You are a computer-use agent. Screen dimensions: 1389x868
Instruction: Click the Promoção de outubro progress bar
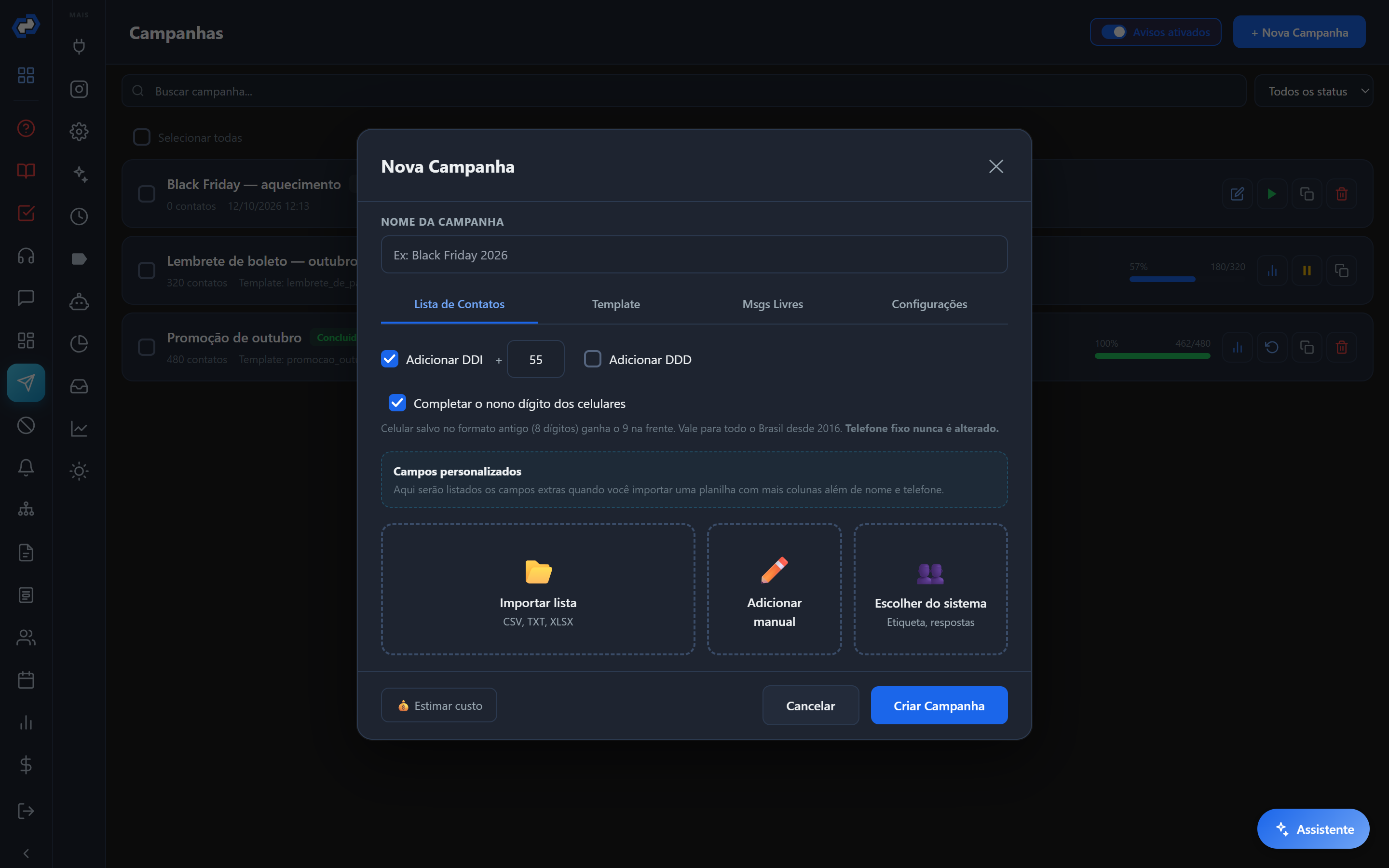pyautogui.click(x=1153, y=356)
